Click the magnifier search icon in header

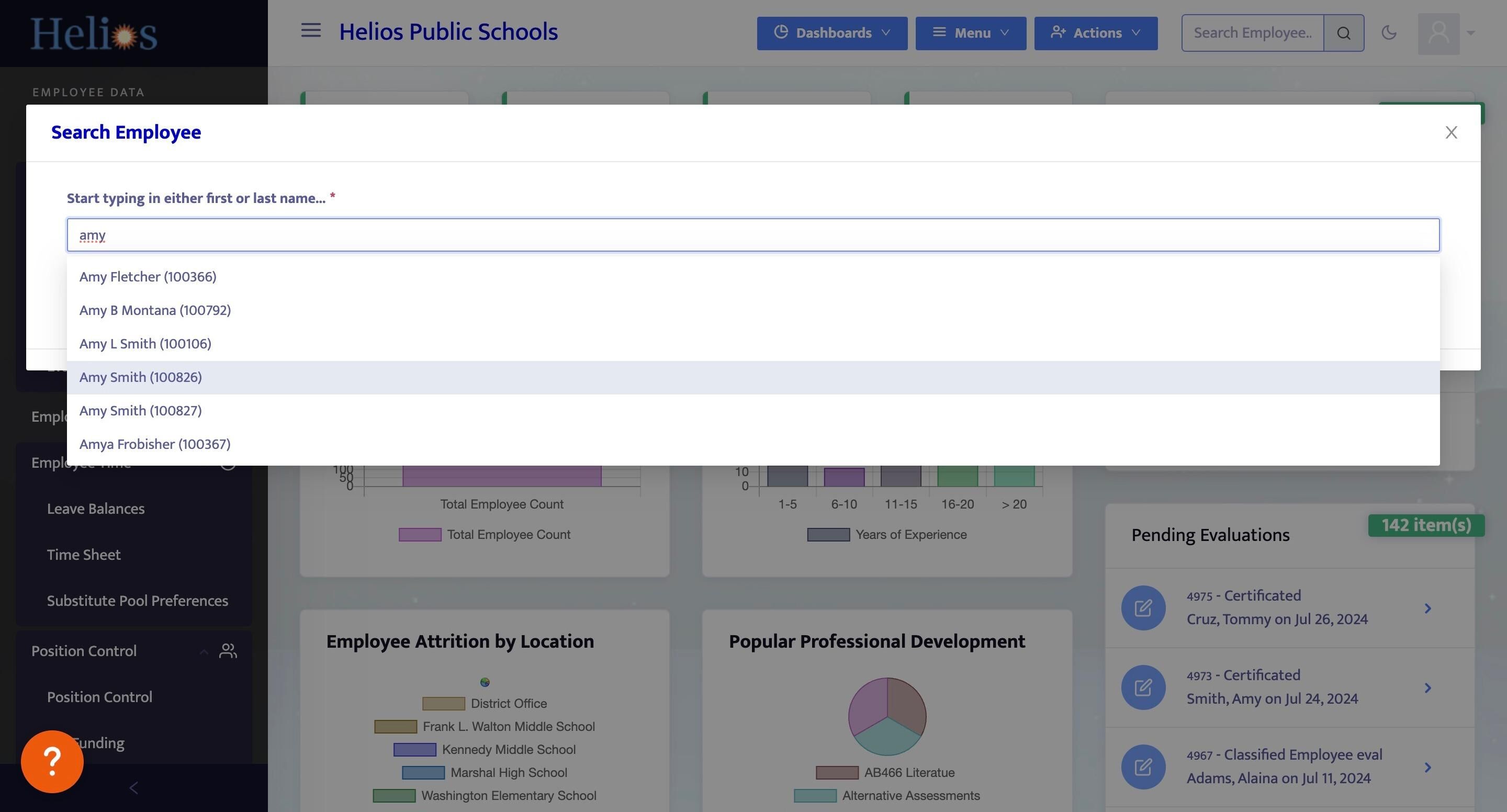(1344, 33)
